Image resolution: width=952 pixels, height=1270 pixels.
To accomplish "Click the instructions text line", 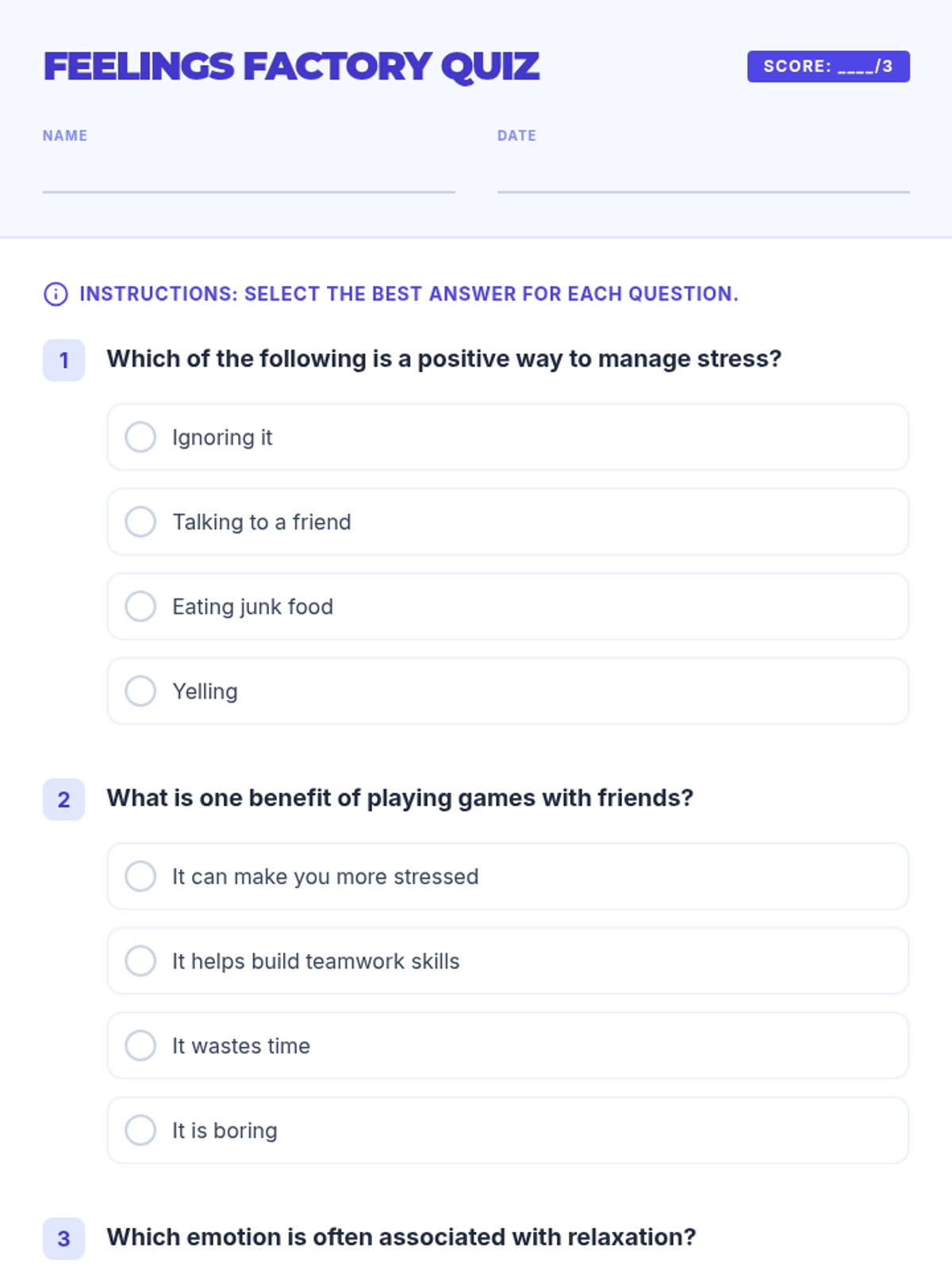I will tap(409, 294).
